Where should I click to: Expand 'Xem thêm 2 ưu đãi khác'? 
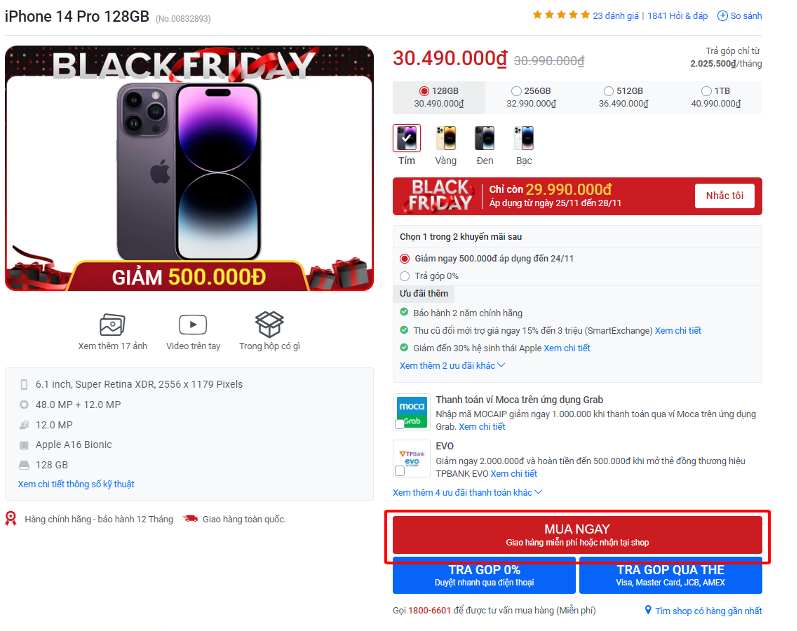452,366
